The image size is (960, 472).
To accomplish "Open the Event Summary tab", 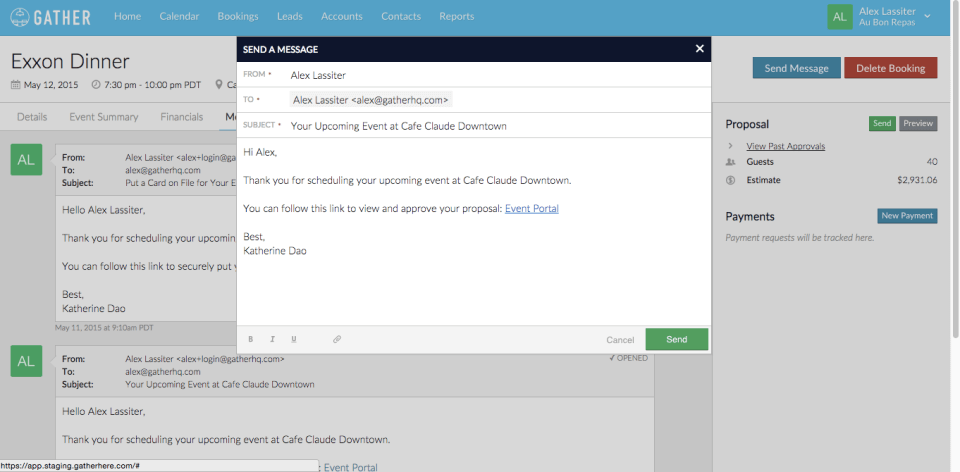I will click(x=103, y=117).
